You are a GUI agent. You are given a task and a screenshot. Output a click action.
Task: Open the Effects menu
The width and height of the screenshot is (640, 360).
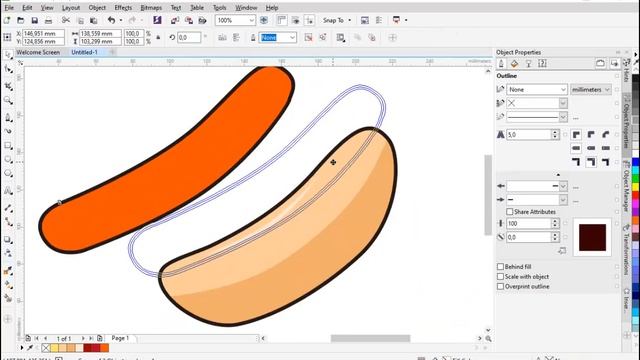123,7
